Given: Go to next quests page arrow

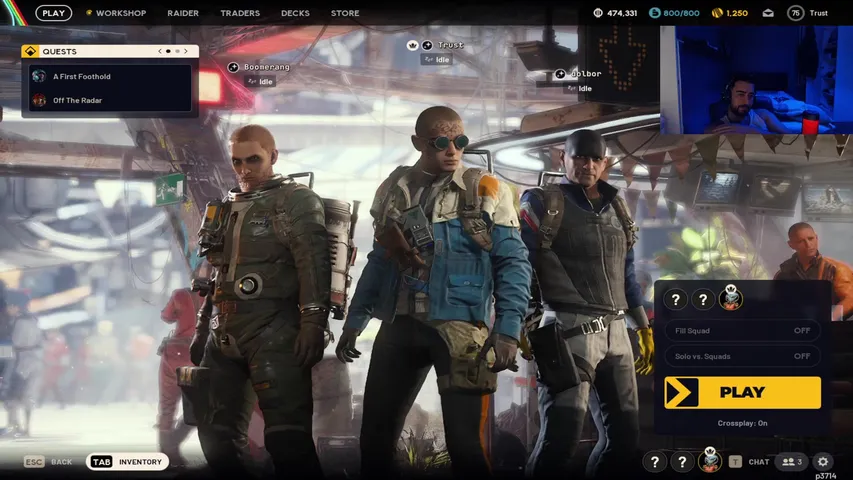Looking at the screenshot, I should pos(186,51).
